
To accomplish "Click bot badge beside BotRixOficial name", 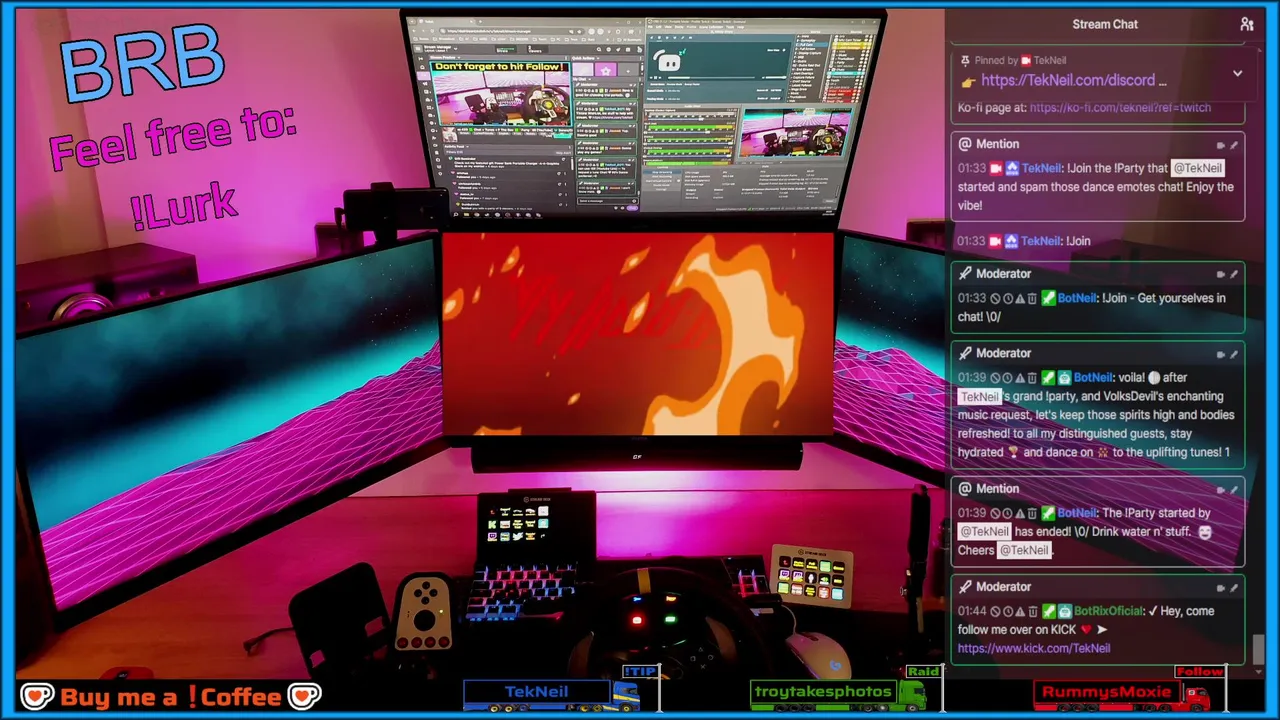I will 1065,611.
